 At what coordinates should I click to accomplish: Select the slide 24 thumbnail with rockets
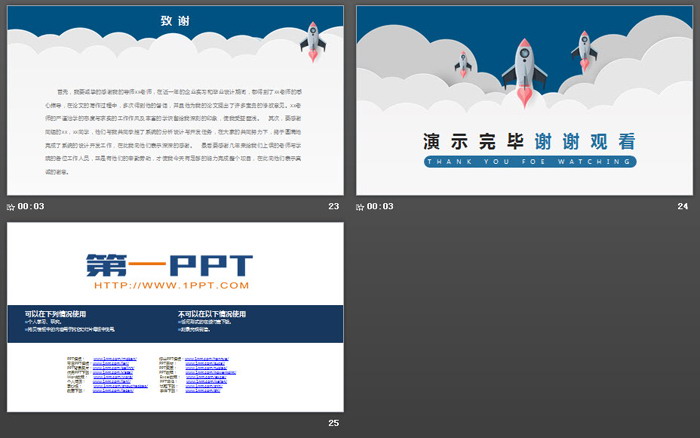pyautogui.click(x=525, y=100)
